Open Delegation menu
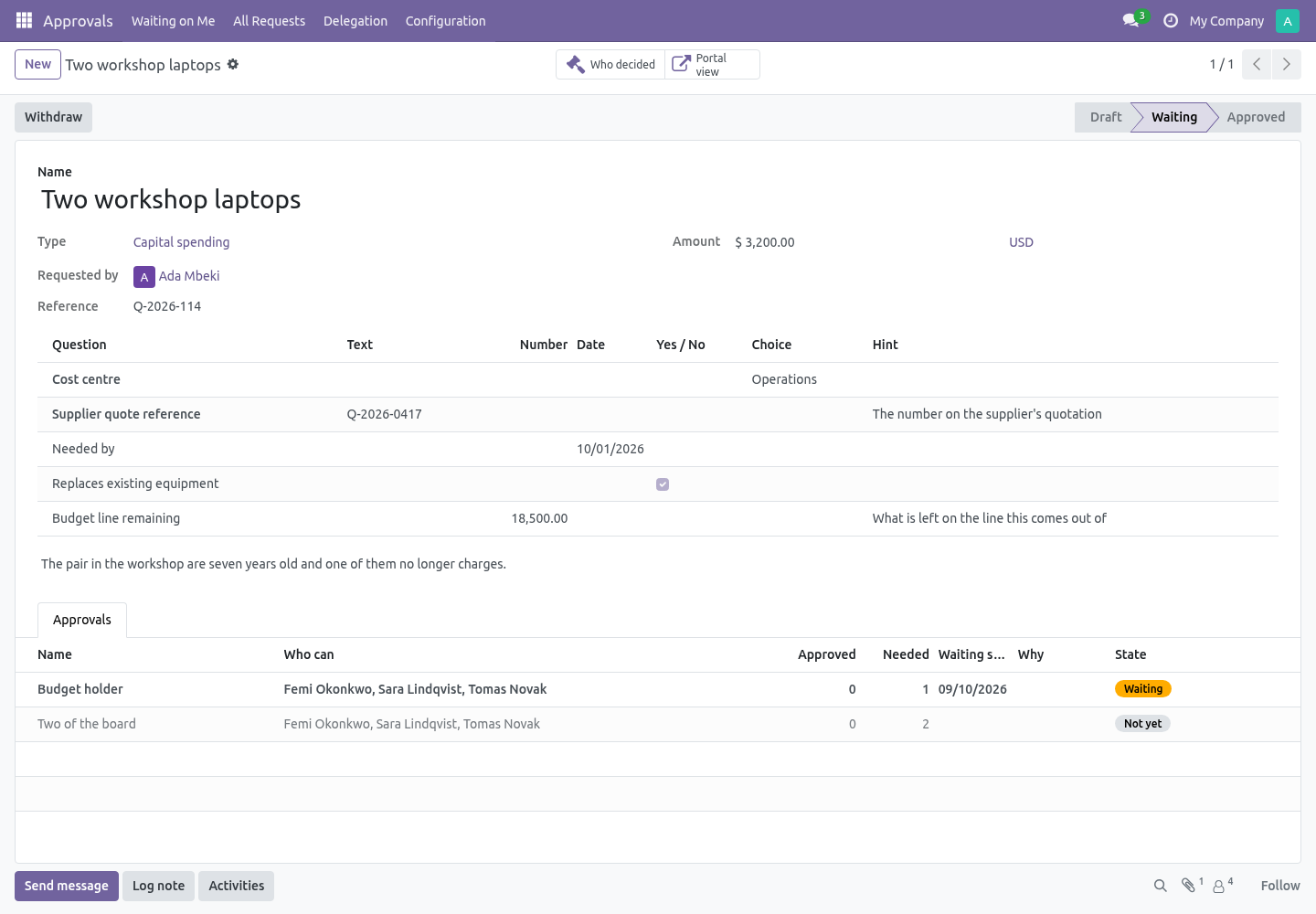1316x914 pixels. 356,21
